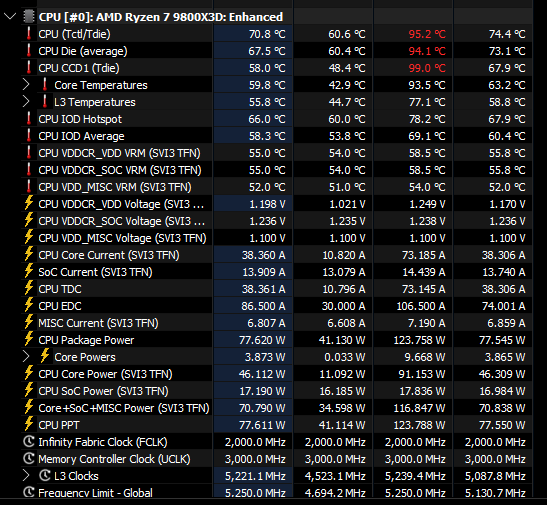Click thermometer icon beside CPU Die (average)
This screenshot has width=547, height=505.
[x=29, y=51]
